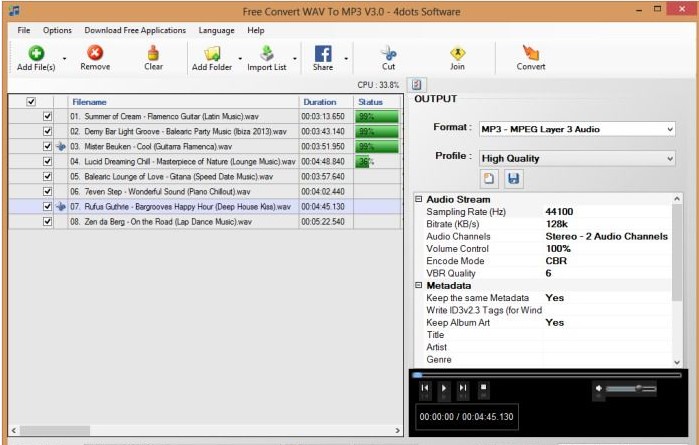Image resolution: width=699 pixels, height=445 pixels.
Task: Collapse the Audio Stream section
Action: pyautogui.click(x=419, y=199)
